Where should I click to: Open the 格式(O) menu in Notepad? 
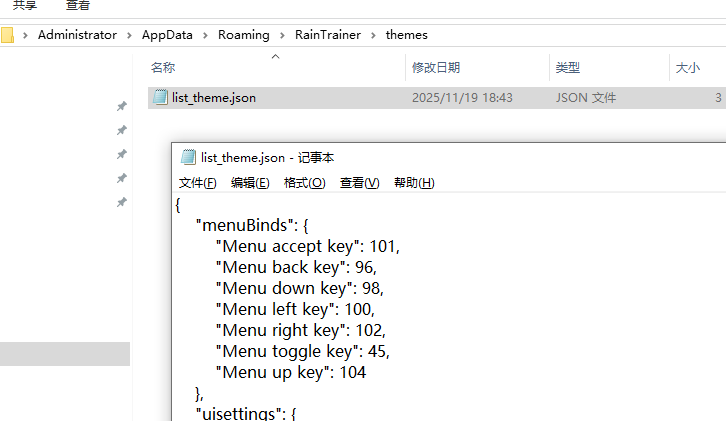[x=304, y=183]
